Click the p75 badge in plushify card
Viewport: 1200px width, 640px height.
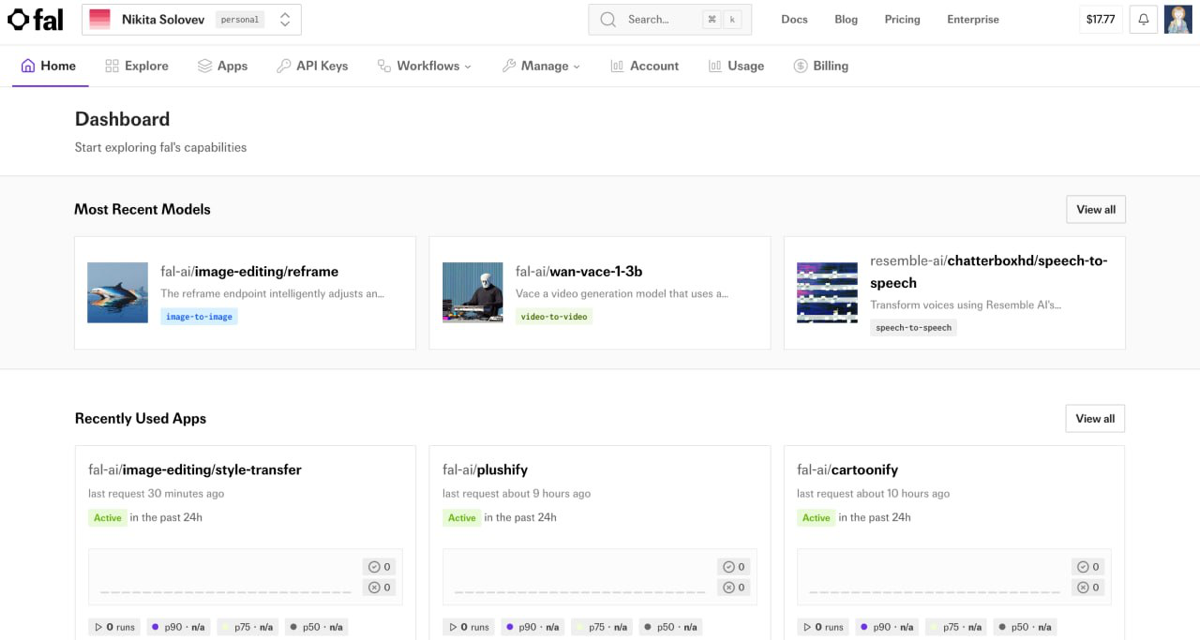click(603, 627)
